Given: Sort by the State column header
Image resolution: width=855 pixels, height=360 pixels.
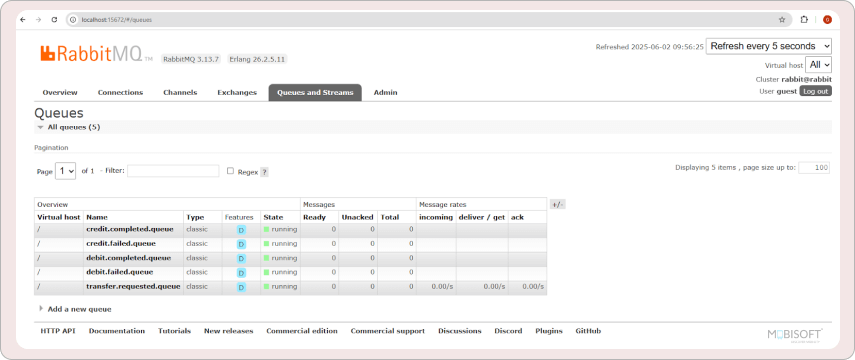Looking at the screenshot, I should pos(273,217).
